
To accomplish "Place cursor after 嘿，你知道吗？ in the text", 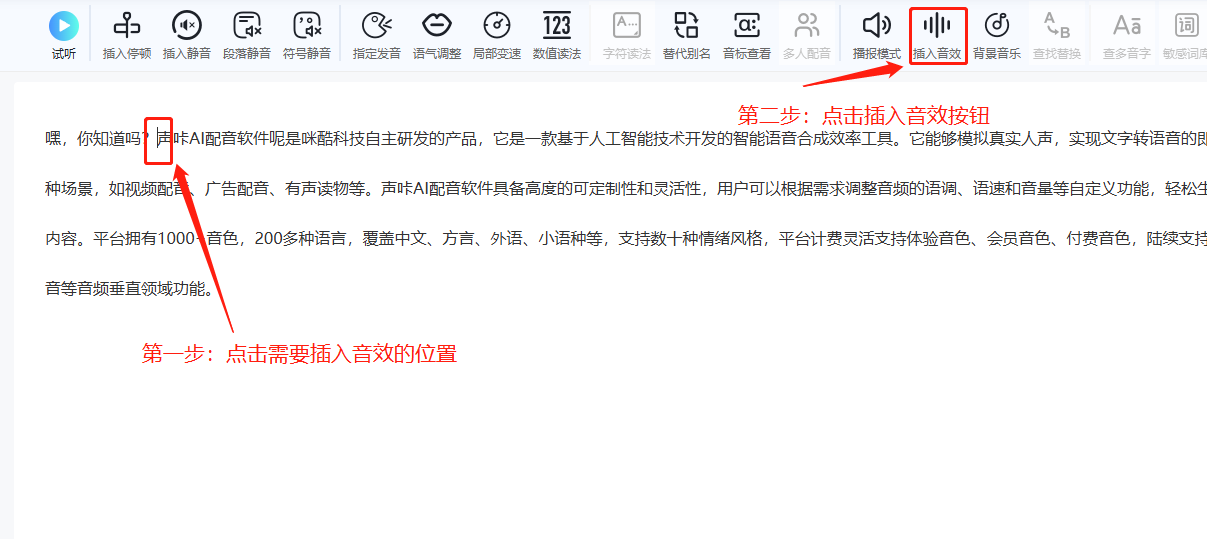I will [x=157, y=139].
